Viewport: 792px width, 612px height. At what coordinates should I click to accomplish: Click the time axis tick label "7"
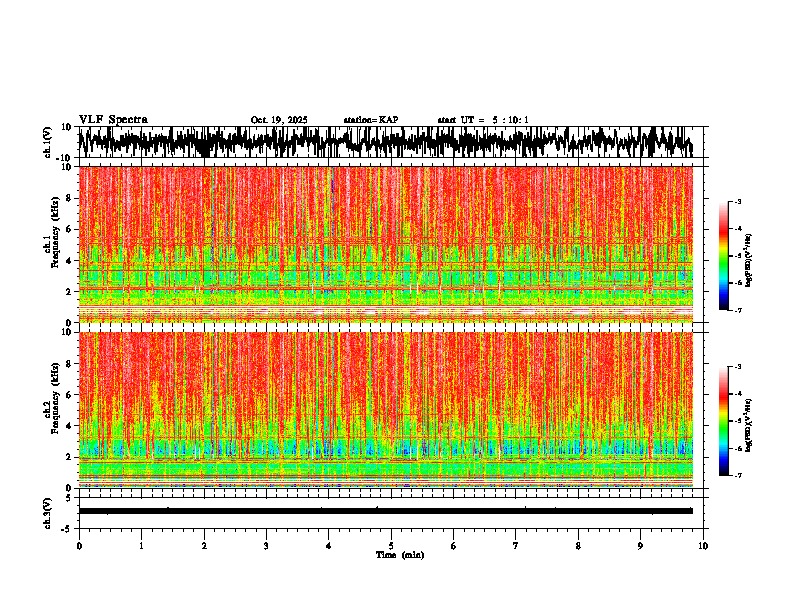pyautogui.click(x=516, y=546)
